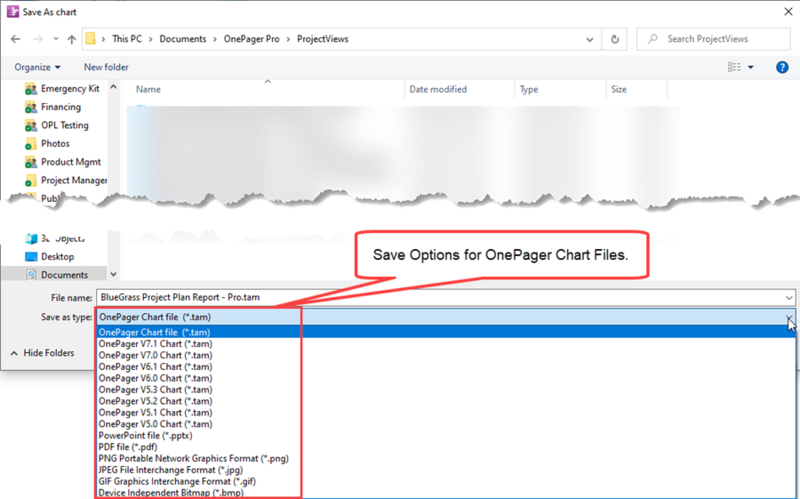Sort by Size column header
This screenshot has height=499, width=800.
tap(618, 89)
